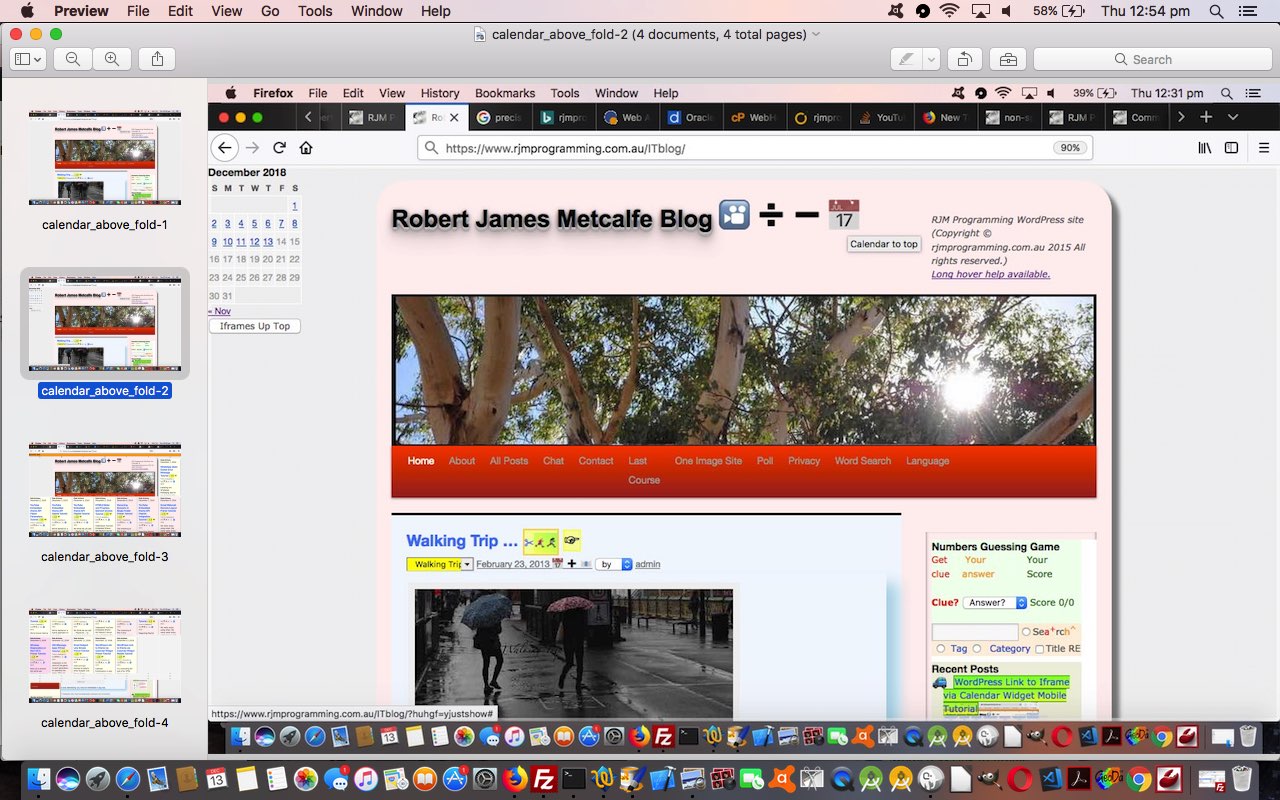The image size is (1280, 800).
Task: Open the Long hover help available link
Action: 991,274
